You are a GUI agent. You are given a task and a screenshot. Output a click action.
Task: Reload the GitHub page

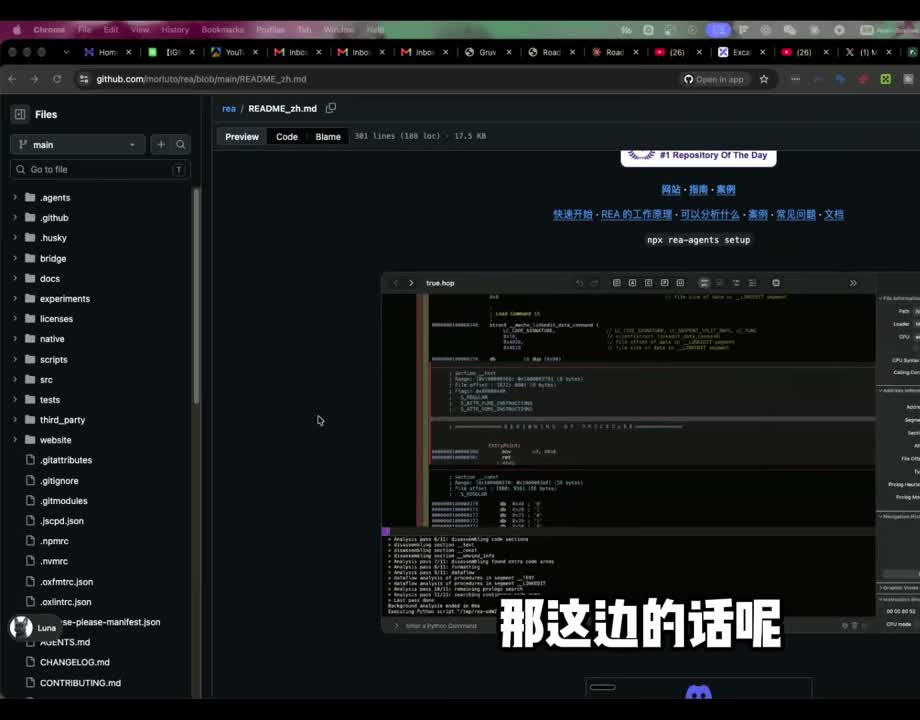tap(57, 79)
